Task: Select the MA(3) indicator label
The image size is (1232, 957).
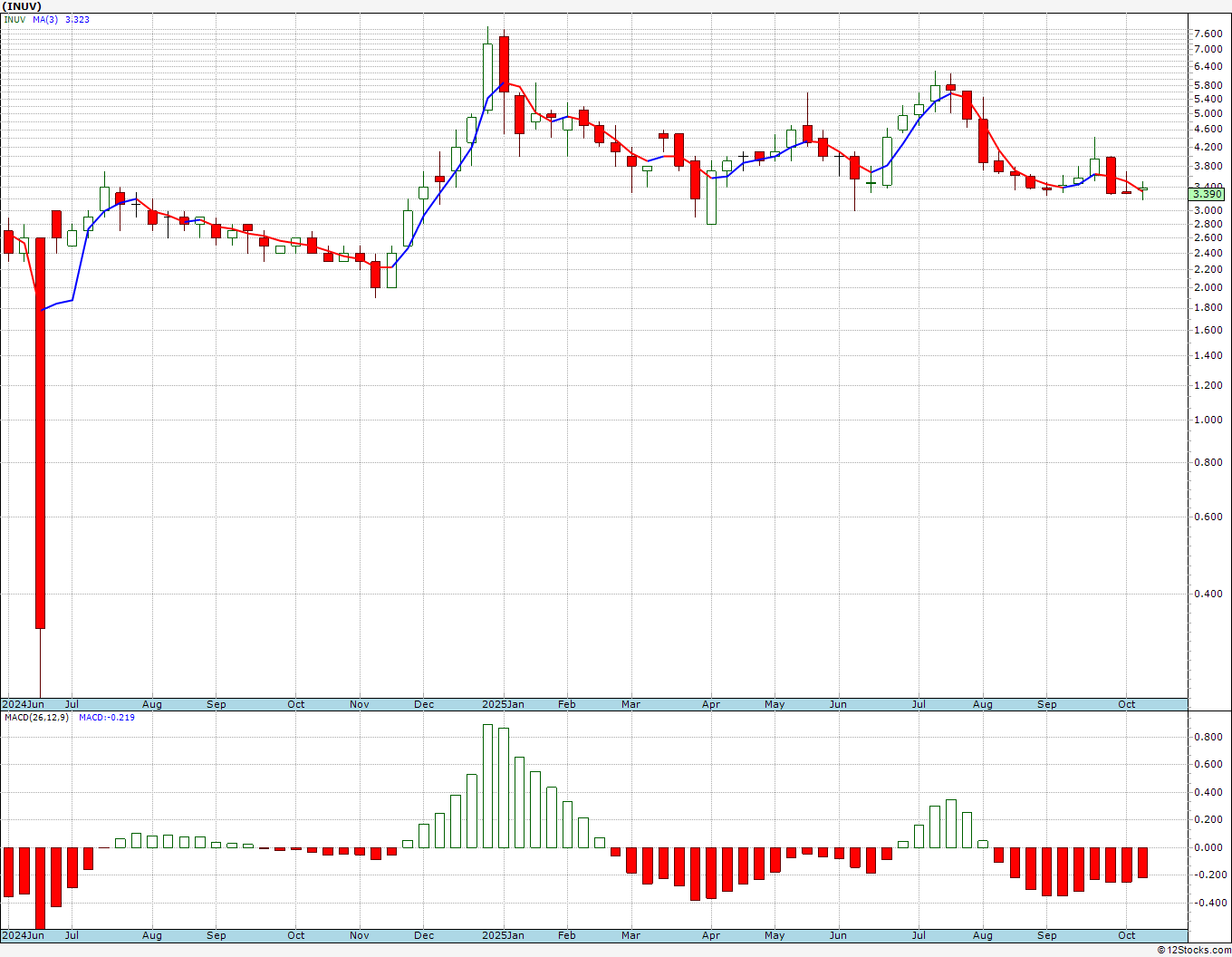Action: tap(45, 19)
